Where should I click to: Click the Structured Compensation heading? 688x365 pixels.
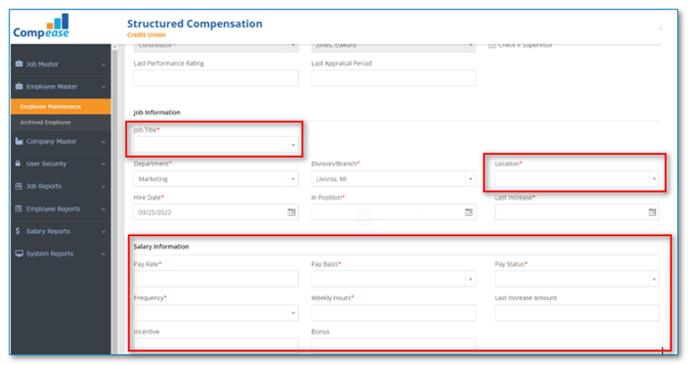tap(195, 24)
